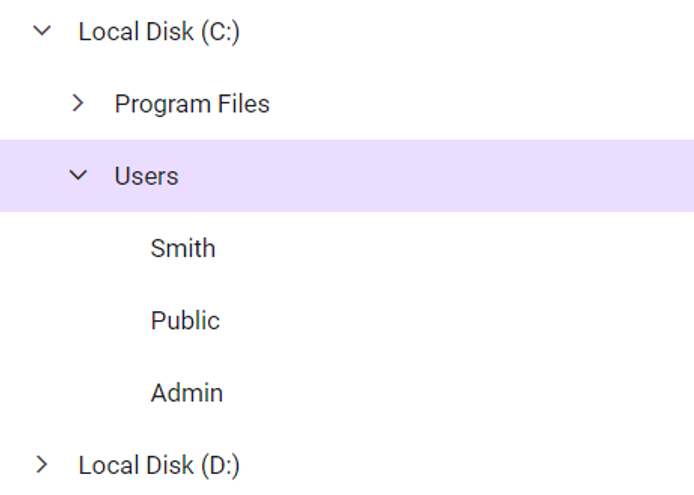Select the Program Files folder label
Screen dimensions: 694x495
(x=192, y=104)
